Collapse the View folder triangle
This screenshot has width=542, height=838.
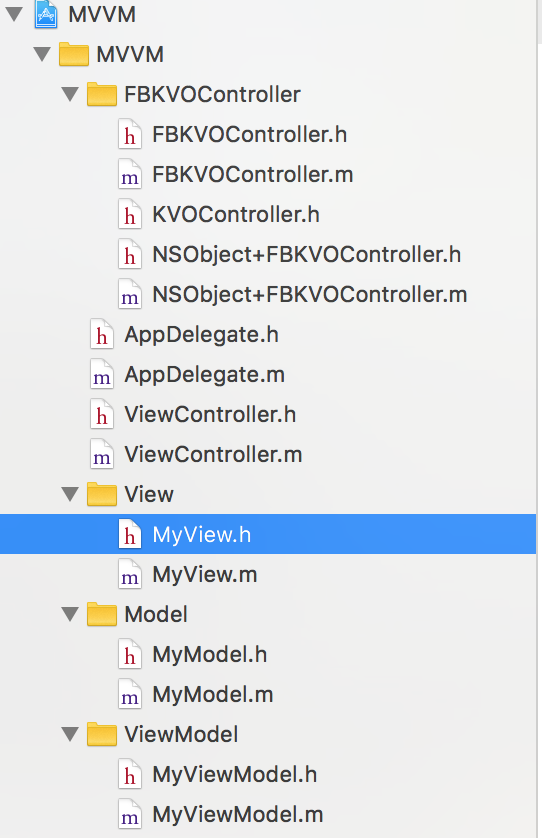70,494
